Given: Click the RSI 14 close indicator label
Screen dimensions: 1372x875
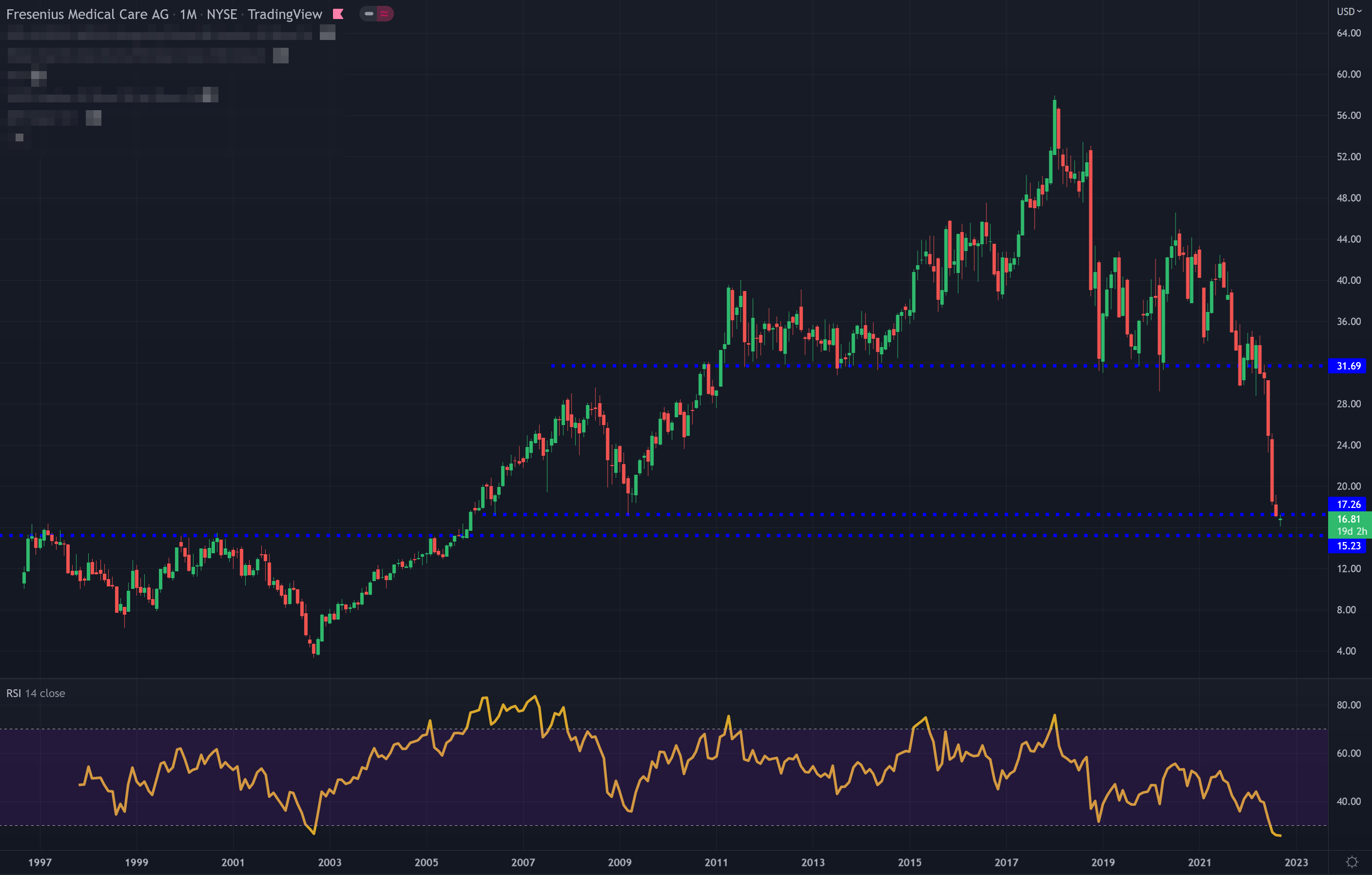Looking at the screenshot, I should 35,693.
